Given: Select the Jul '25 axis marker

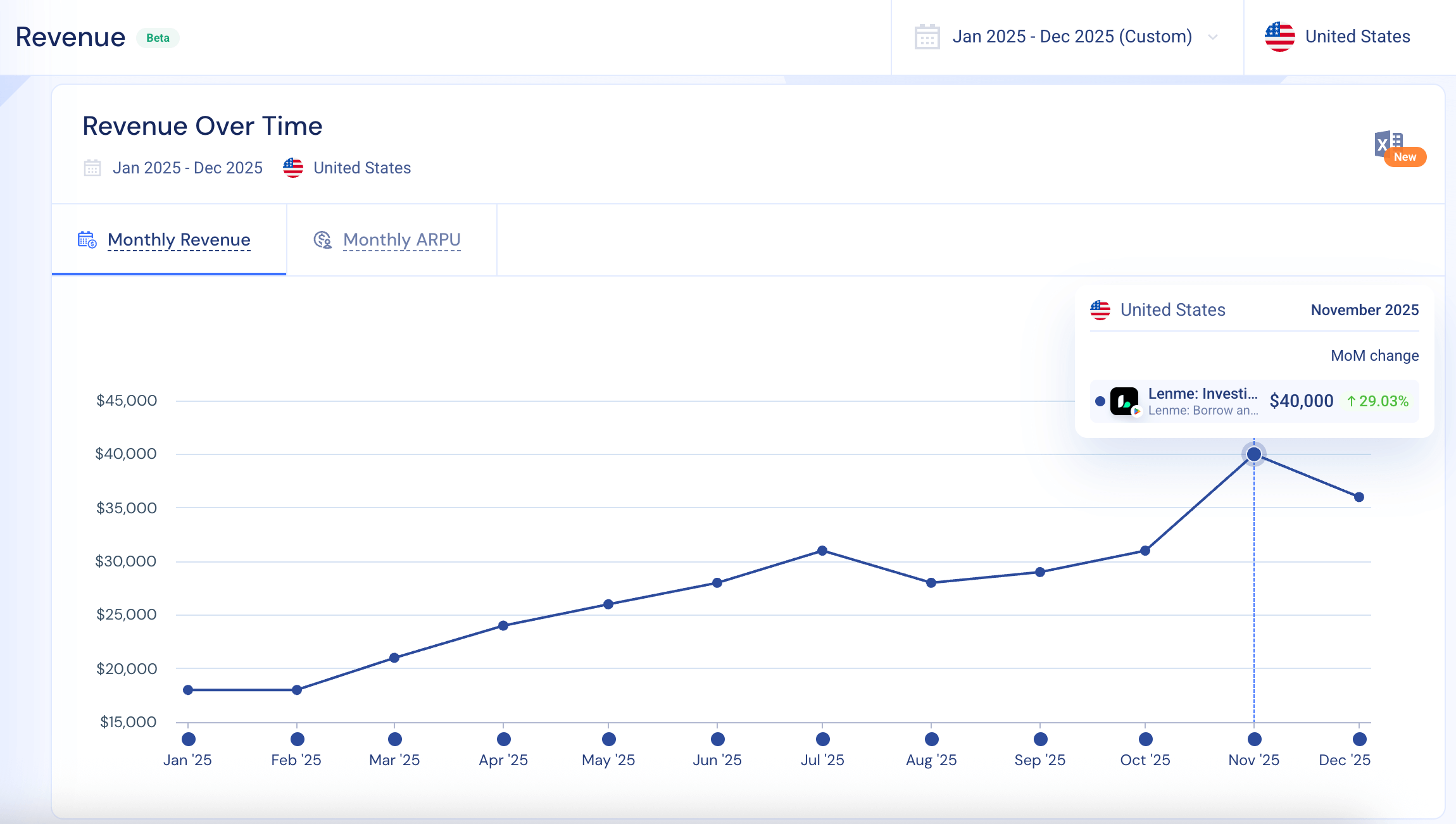Looking at the screenshot, I should tap(822, 739).
